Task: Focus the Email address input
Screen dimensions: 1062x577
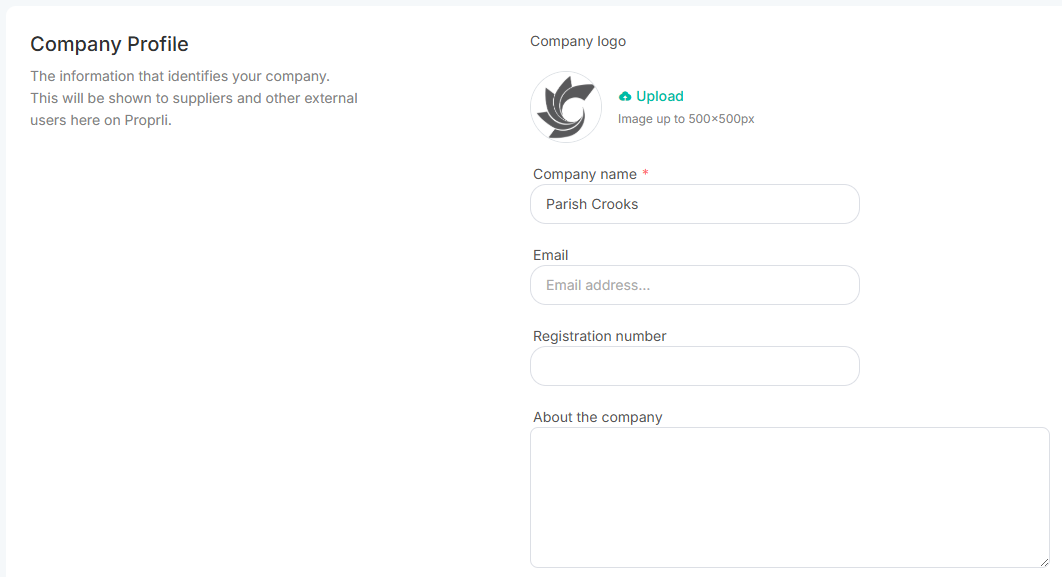Action: 695,285
